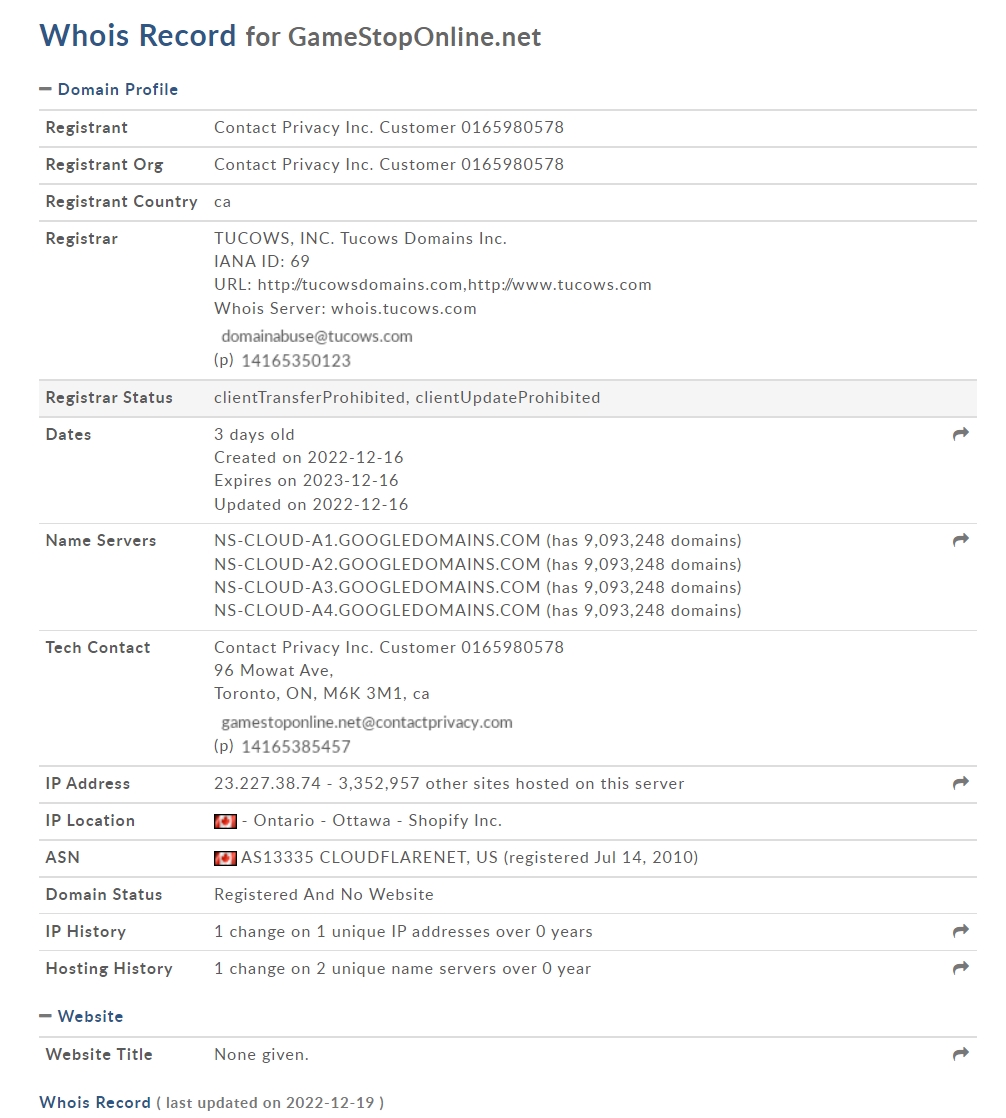Click the share arrow in Name Servers row
Image resolution: width=1006 pixels, height=1118 pixels.
960,540
